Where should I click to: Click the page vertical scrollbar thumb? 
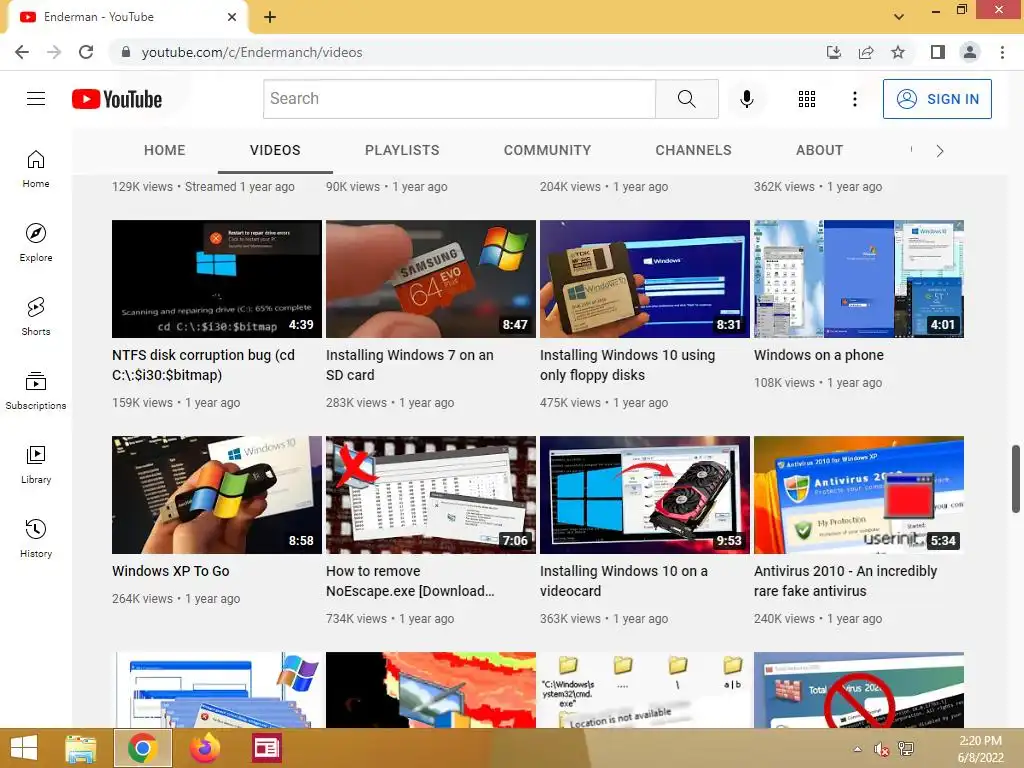click(1016, 479)
